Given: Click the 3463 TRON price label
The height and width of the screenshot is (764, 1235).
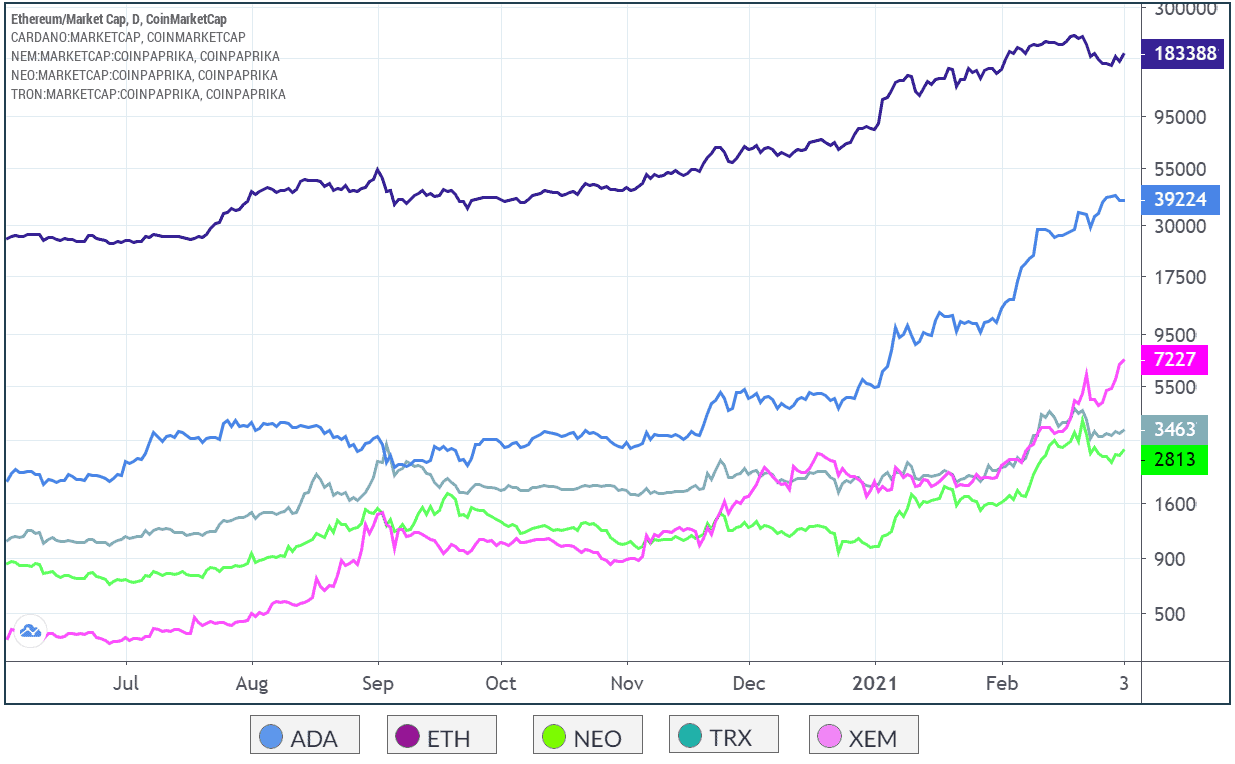Looking at the screenshot, I should coord(1176,429).
